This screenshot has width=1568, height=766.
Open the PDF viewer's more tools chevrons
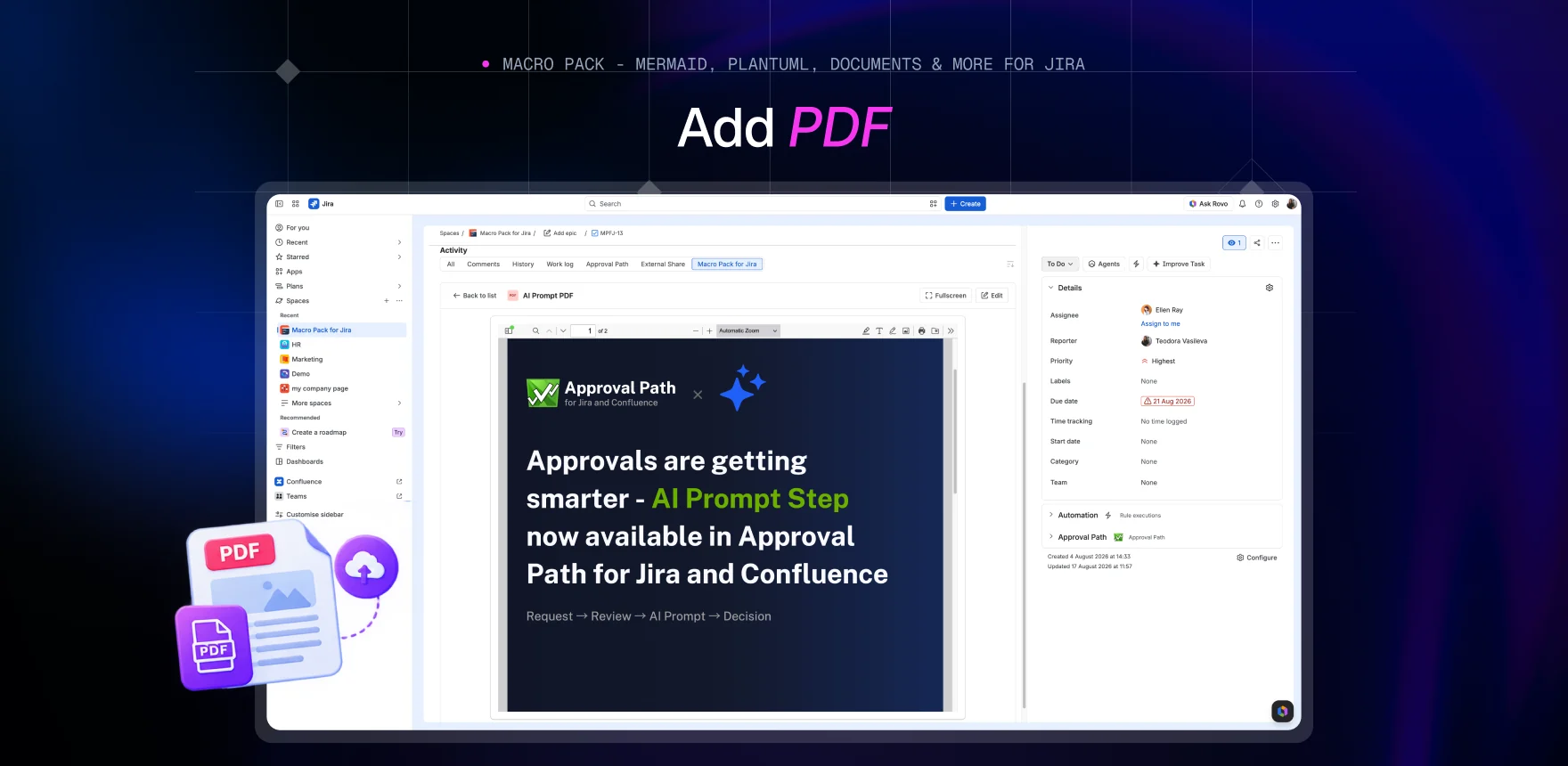951,330
